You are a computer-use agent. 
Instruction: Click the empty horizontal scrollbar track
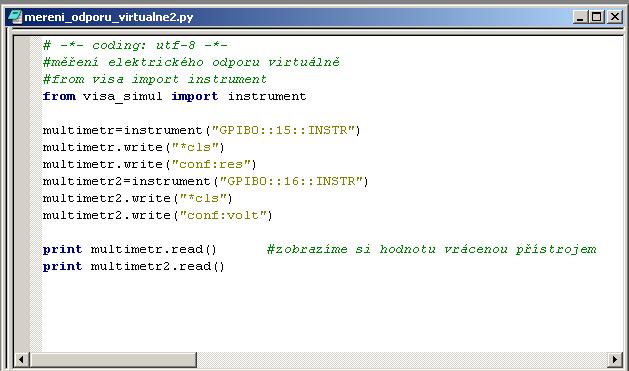point(402,359)
